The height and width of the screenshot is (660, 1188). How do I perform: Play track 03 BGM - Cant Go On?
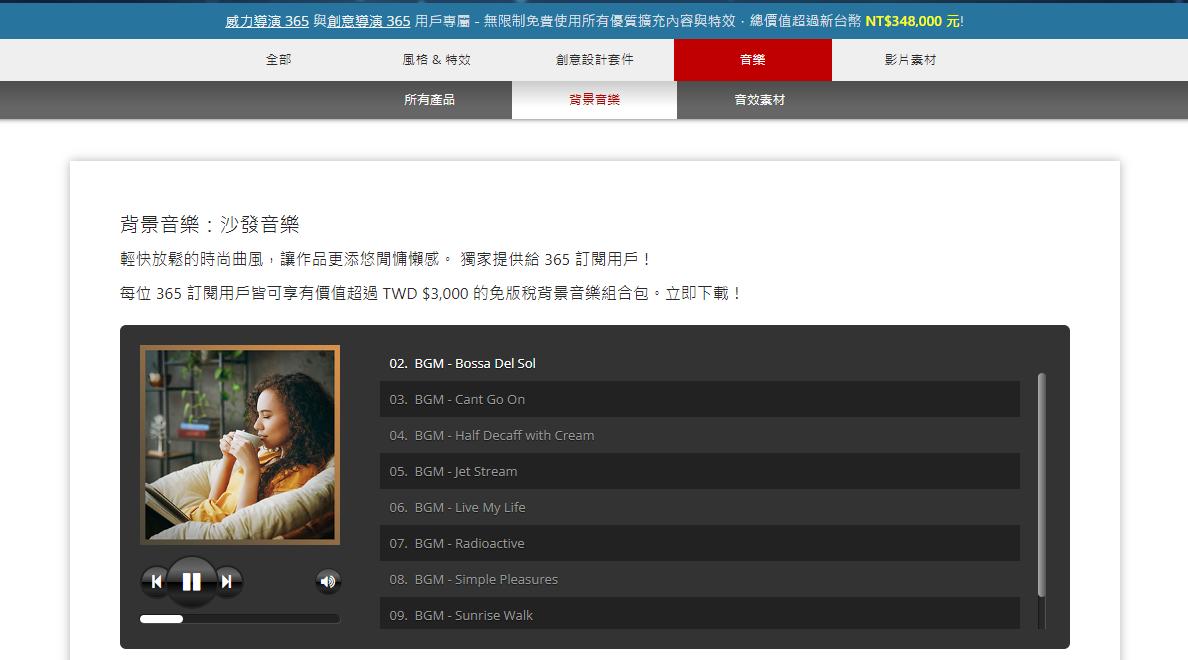tap(699, 399)
